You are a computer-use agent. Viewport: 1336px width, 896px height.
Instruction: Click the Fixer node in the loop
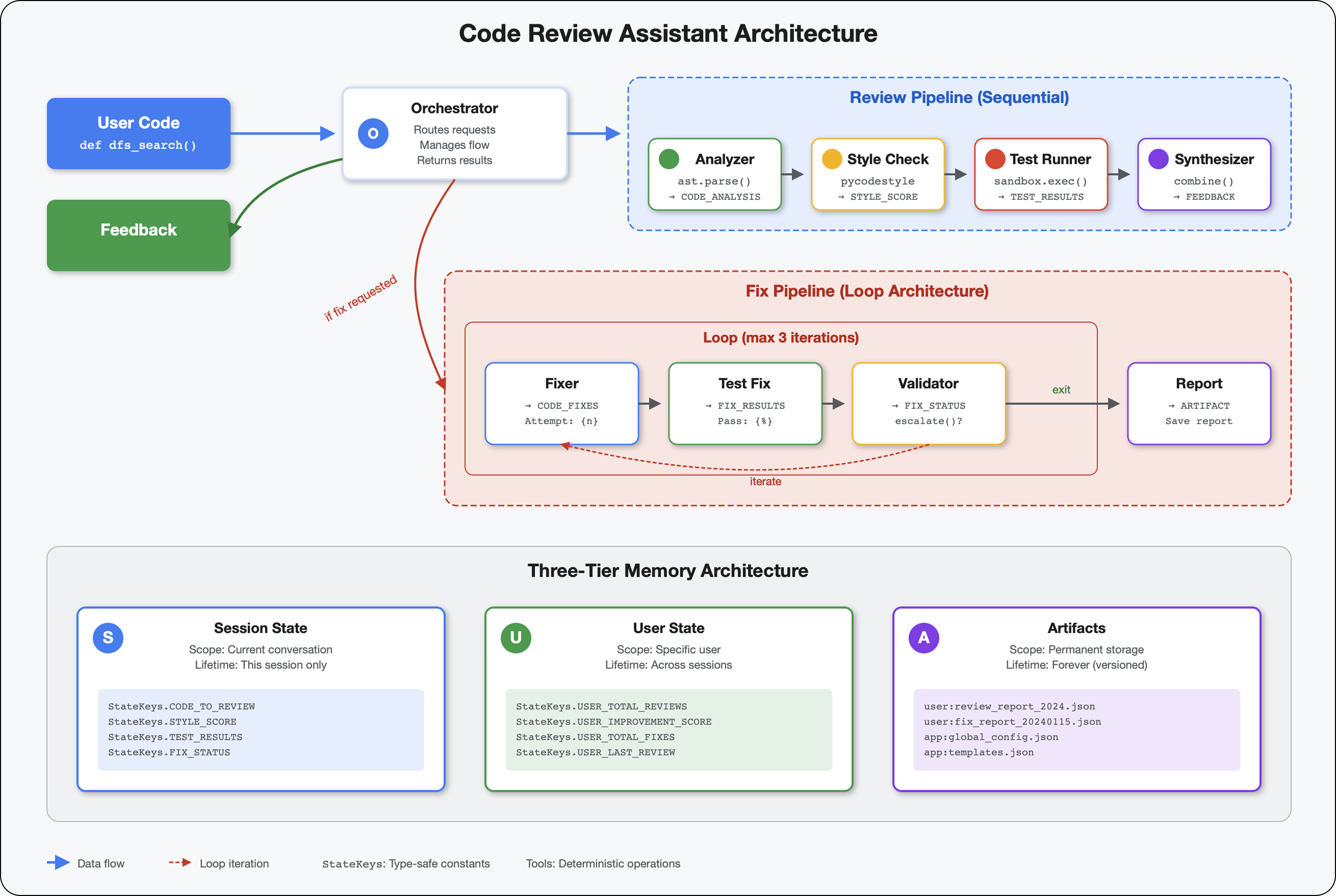pos(561,403)
